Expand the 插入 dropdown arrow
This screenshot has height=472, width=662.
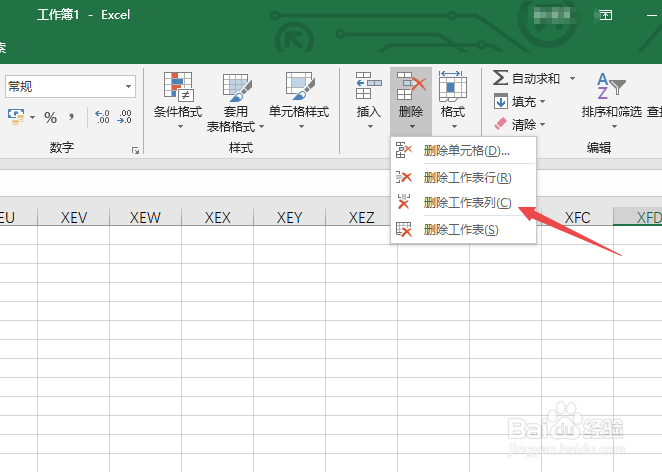point(370,126)
